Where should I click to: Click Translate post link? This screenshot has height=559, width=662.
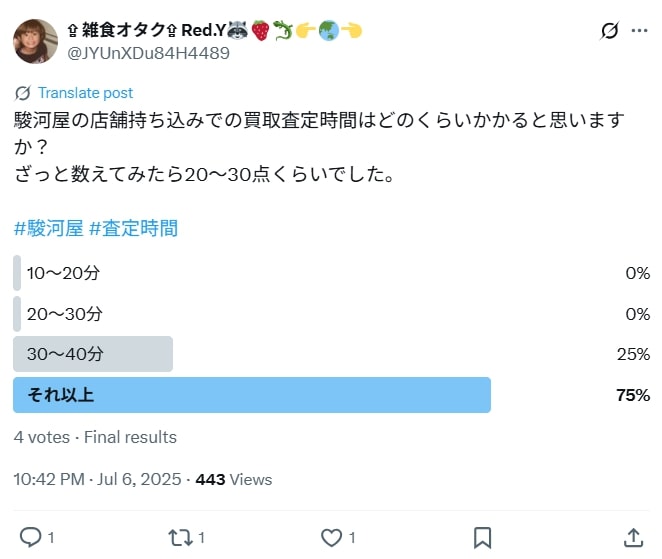85,93
